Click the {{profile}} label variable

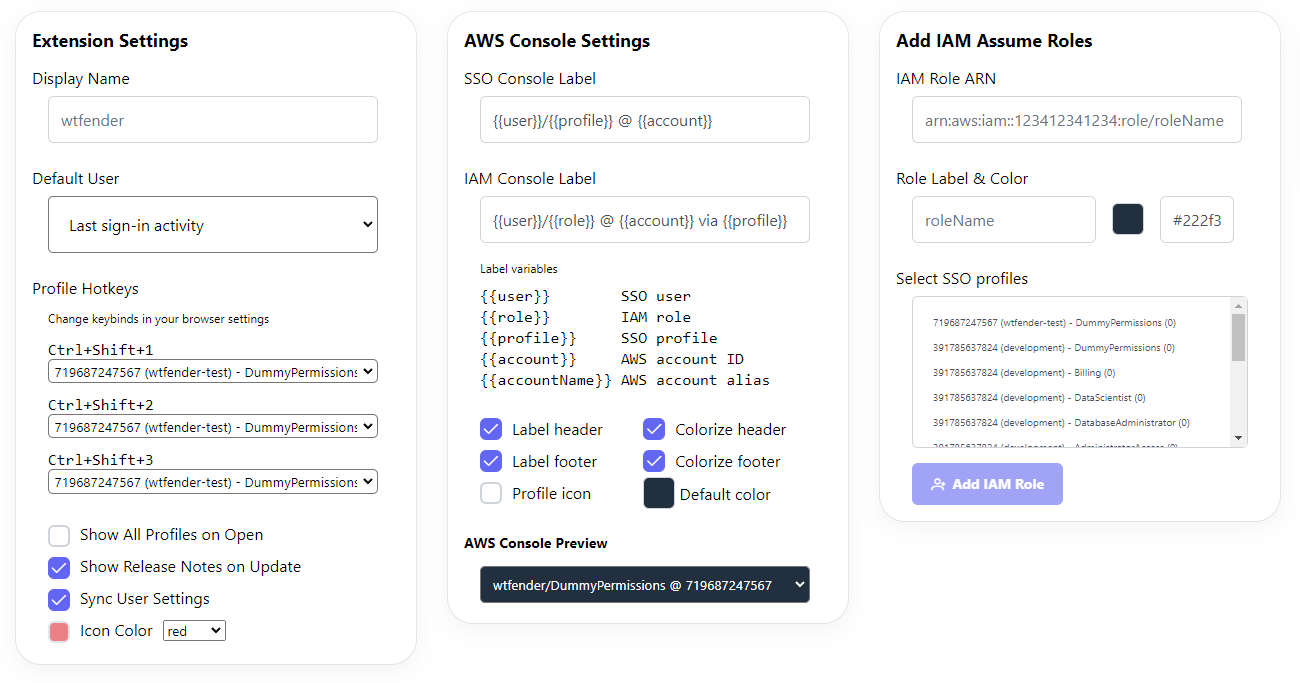528,338
